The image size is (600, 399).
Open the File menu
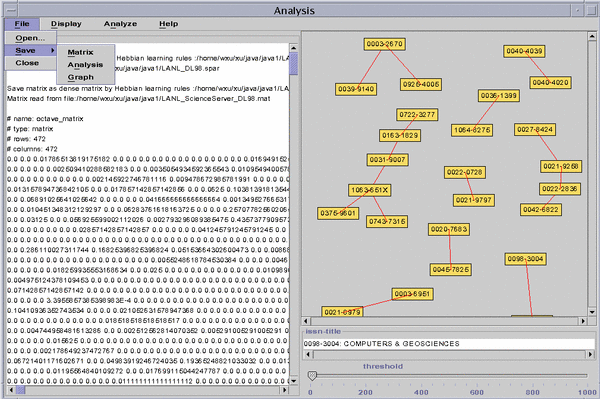point(22,24)
